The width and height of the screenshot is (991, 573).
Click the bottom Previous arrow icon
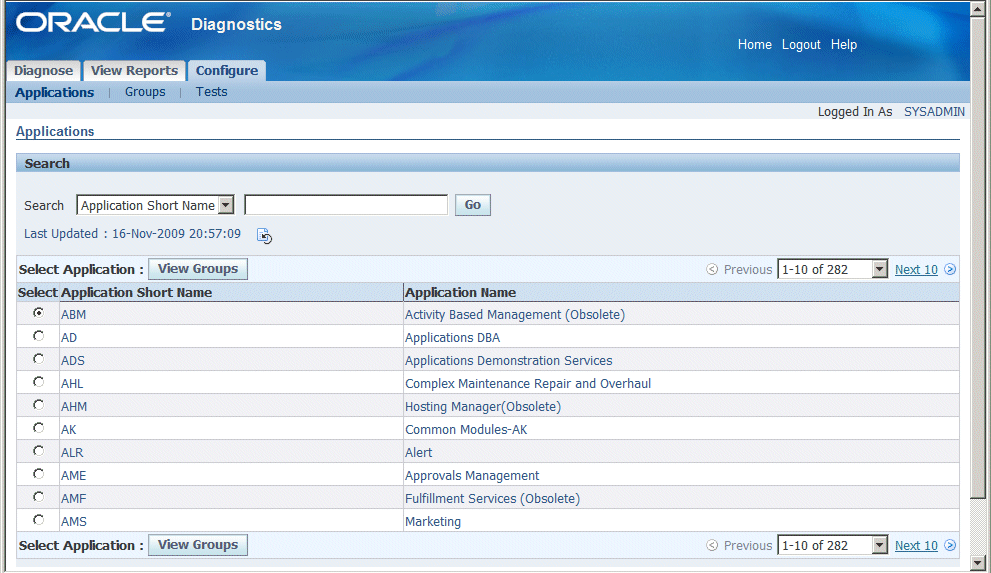tap(712, 545)
